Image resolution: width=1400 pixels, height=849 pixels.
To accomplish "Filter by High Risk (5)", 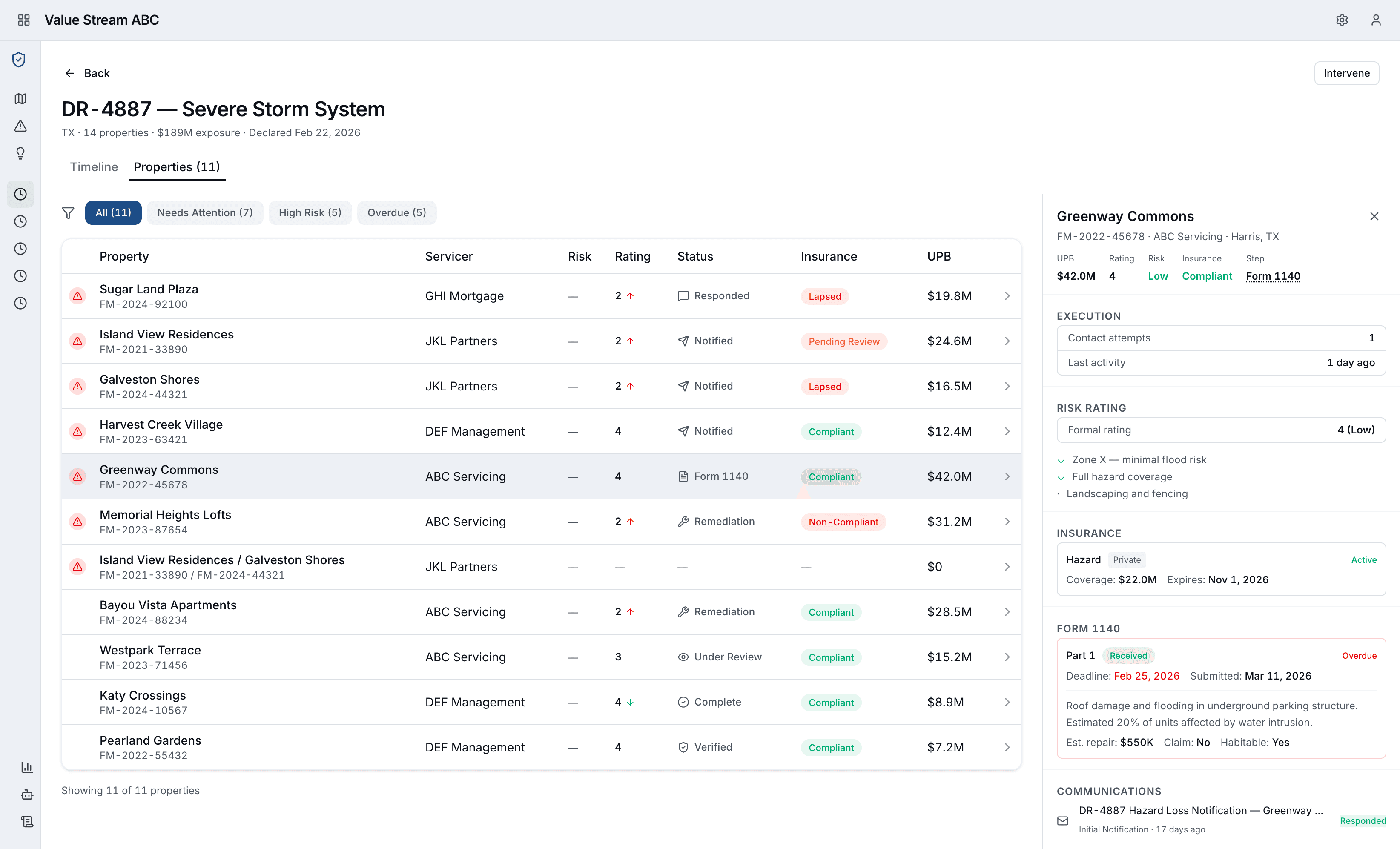I will point(310,212).
